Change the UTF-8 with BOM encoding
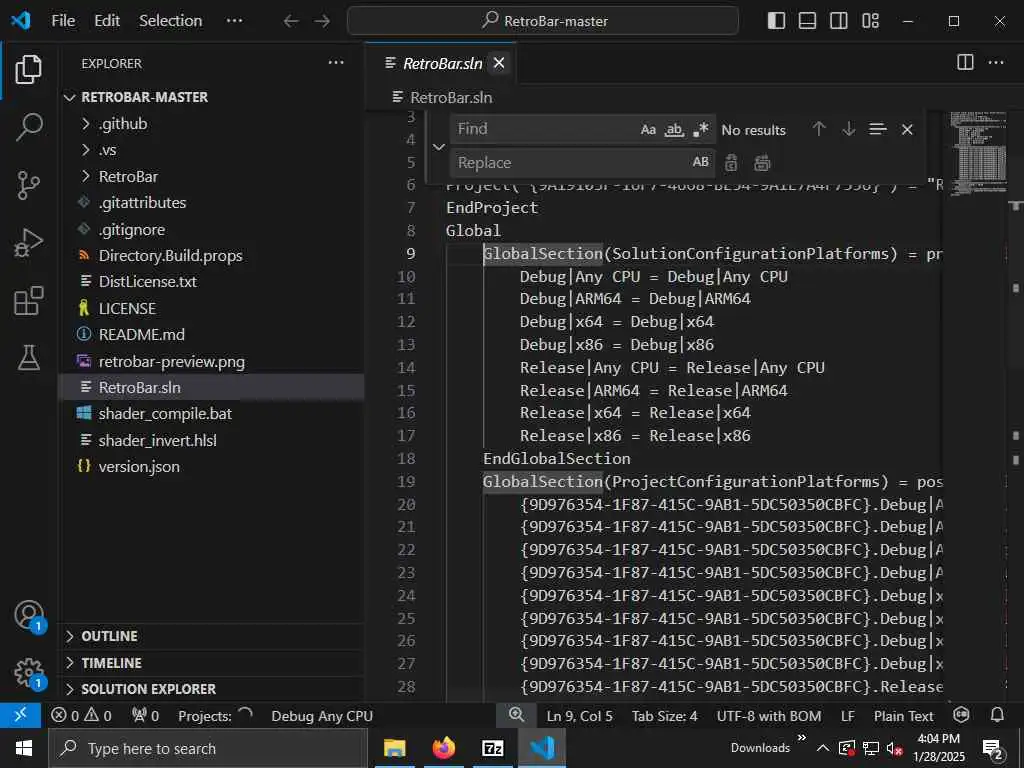 [x=769, y=716]
